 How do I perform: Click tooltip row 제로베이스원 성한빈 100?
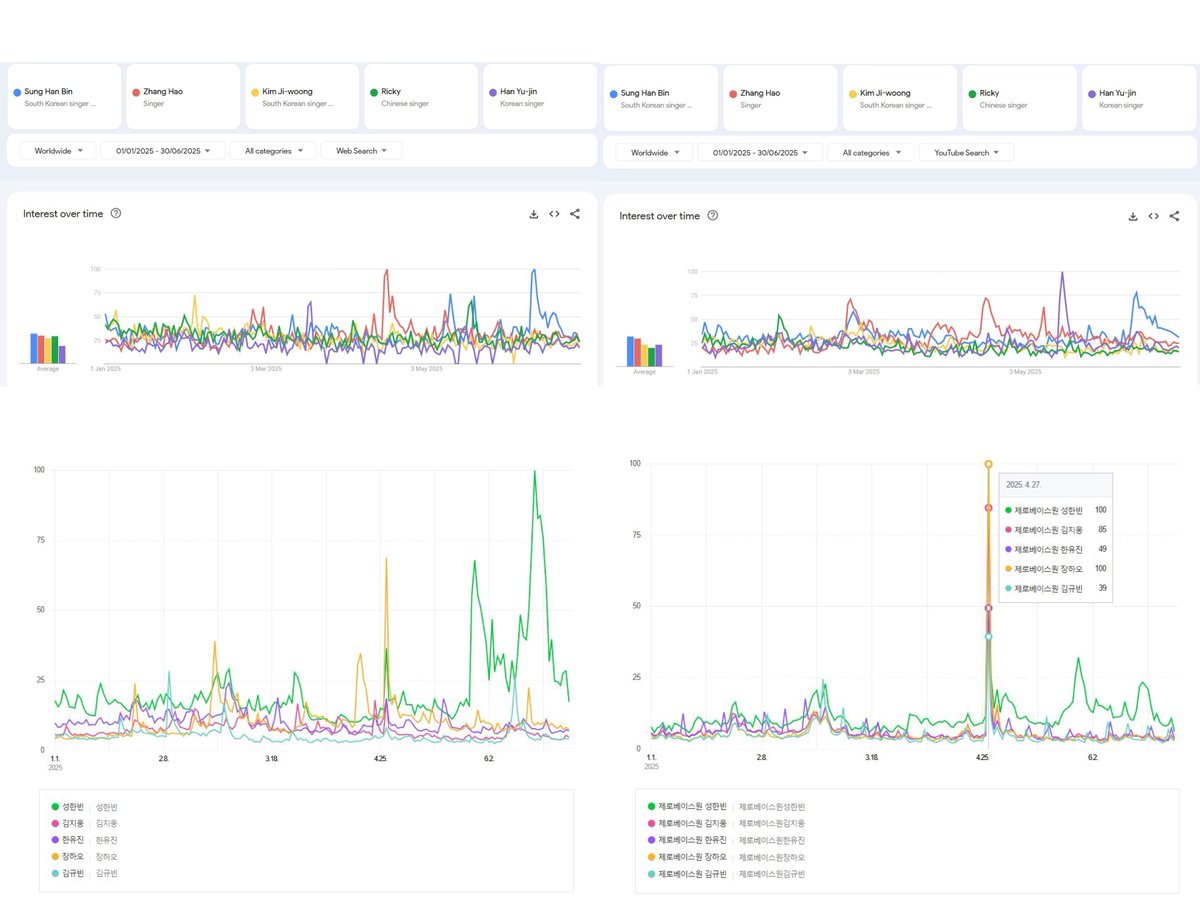[1056, 510]
